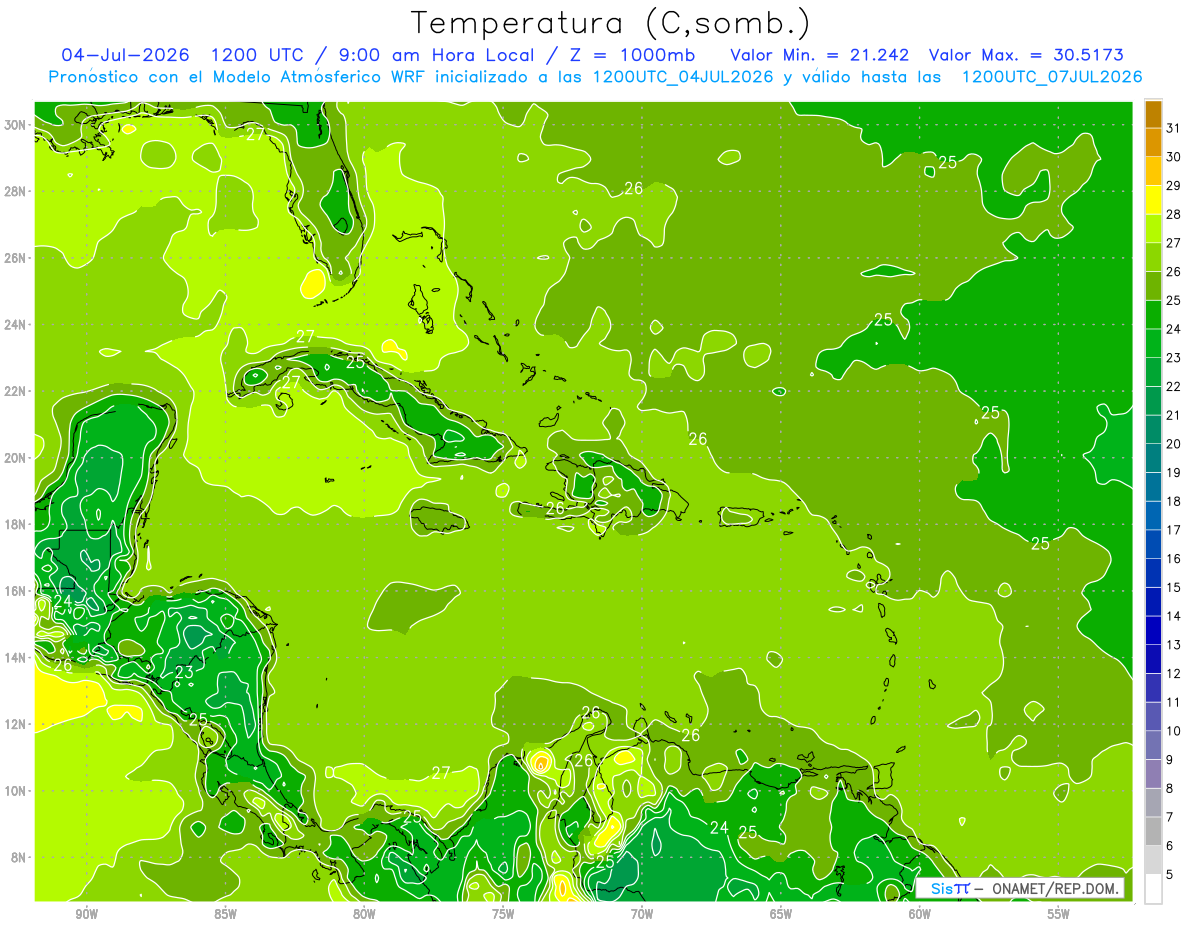The width and height of the screenshot is (1200, 927).
Task: Click the '30N' latitude axis label
Action: point(16,124)
